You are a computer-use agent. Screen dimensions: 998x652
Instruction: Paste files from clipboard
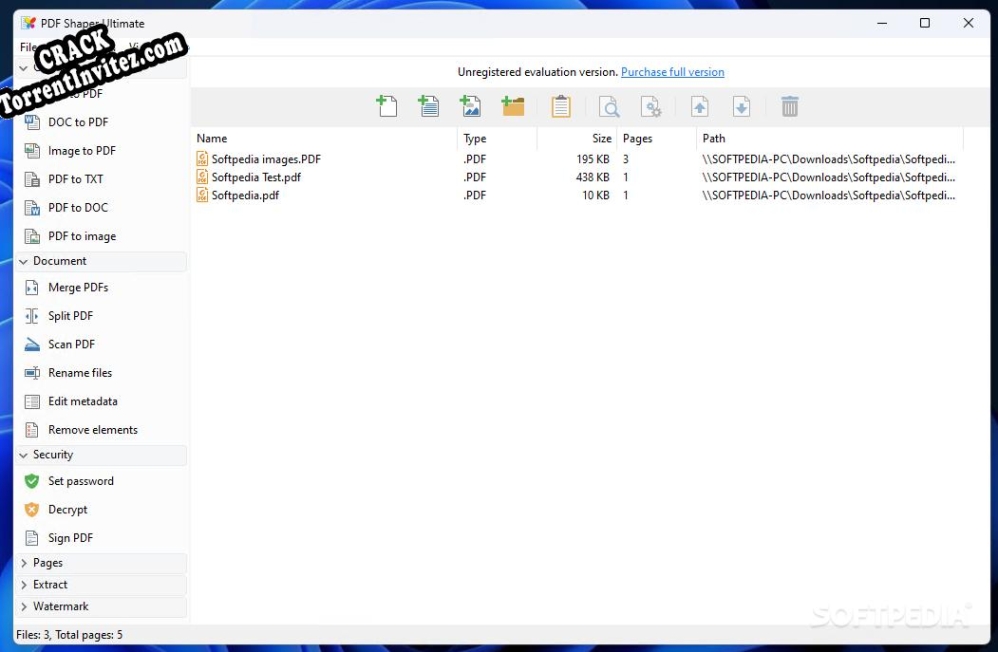pos(561,106)
